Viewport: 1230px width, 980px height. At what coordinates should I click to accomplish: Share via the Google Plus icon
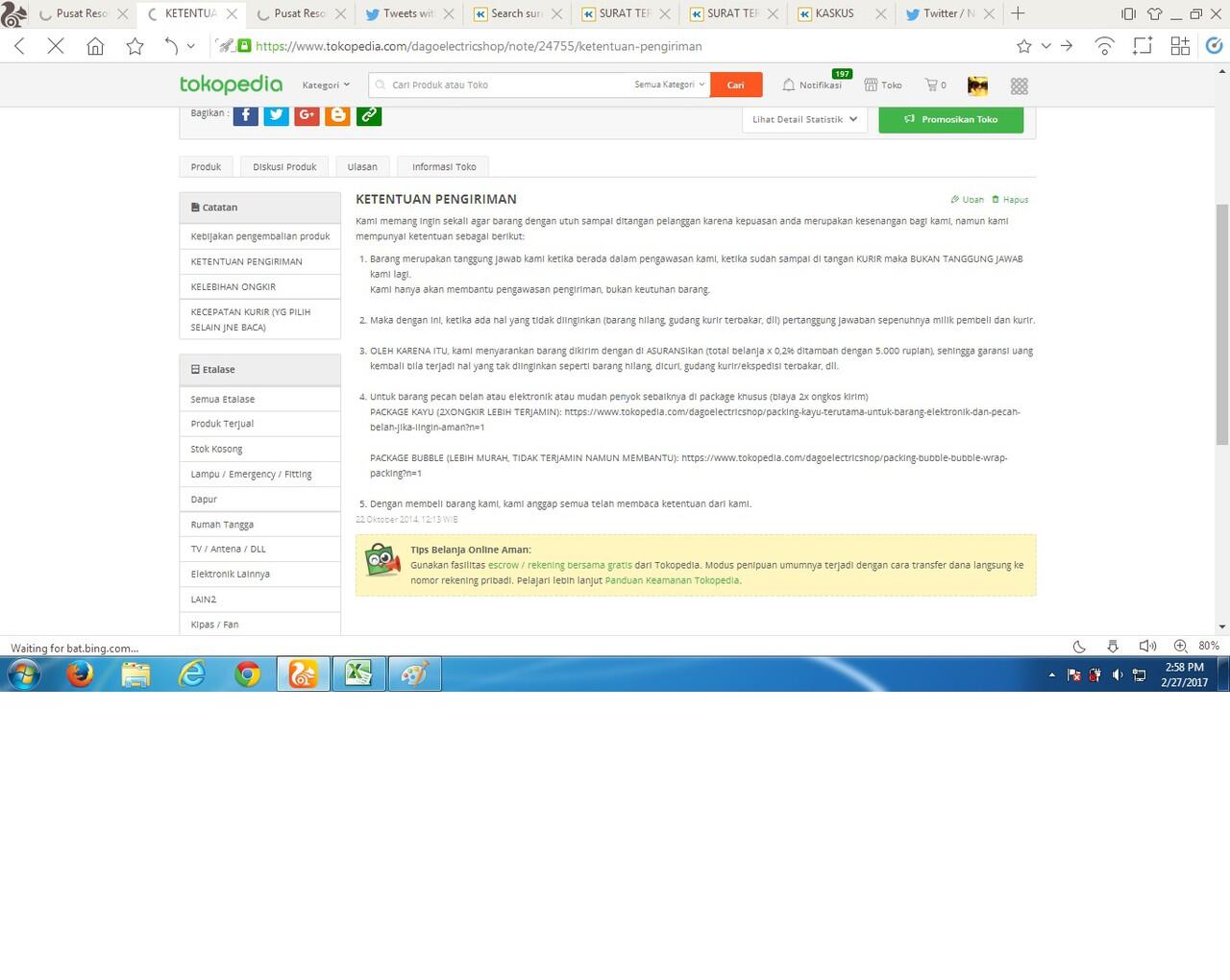click(307, 115)
